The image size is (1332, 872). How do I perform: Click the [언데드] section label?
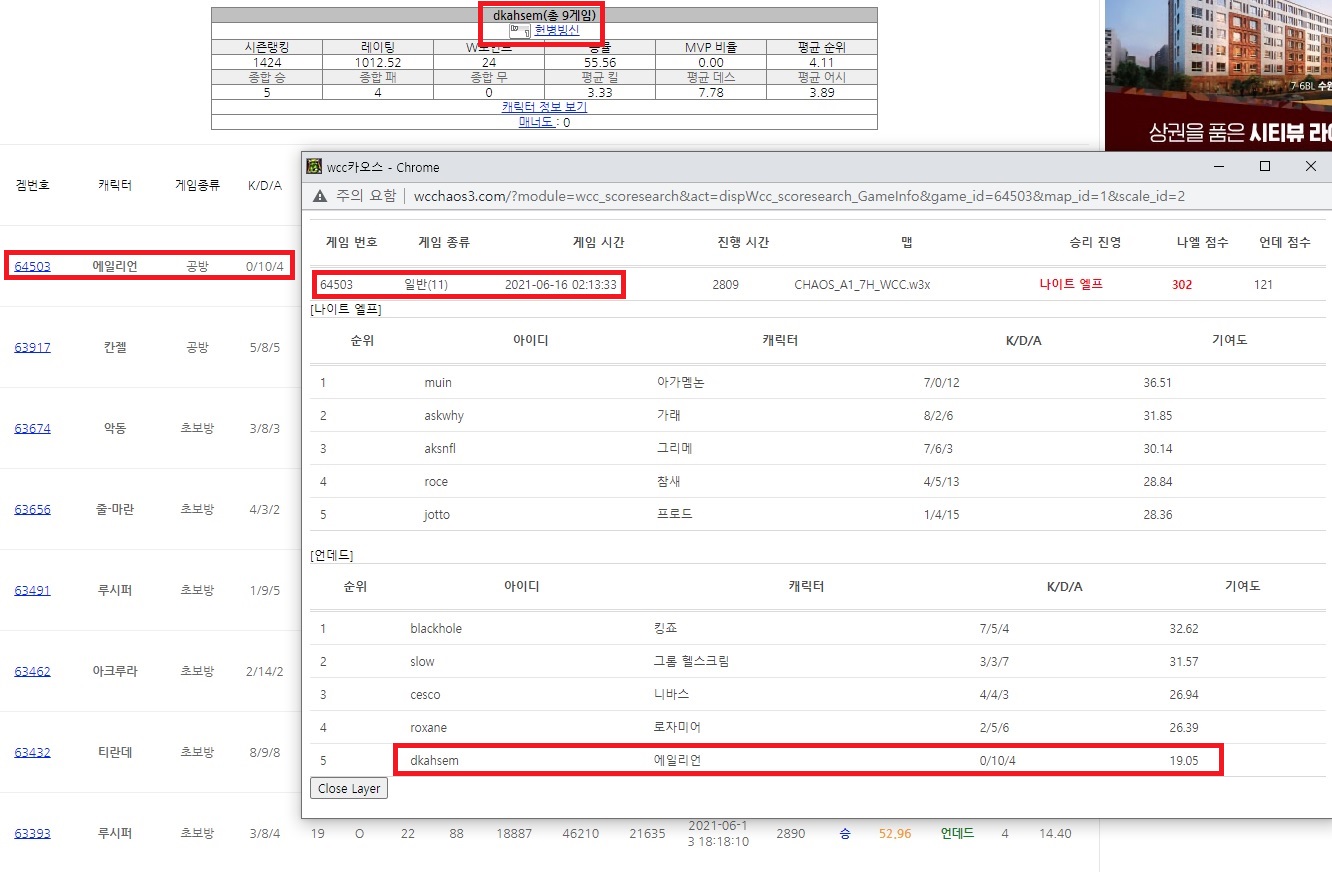(x=332, y=554)
